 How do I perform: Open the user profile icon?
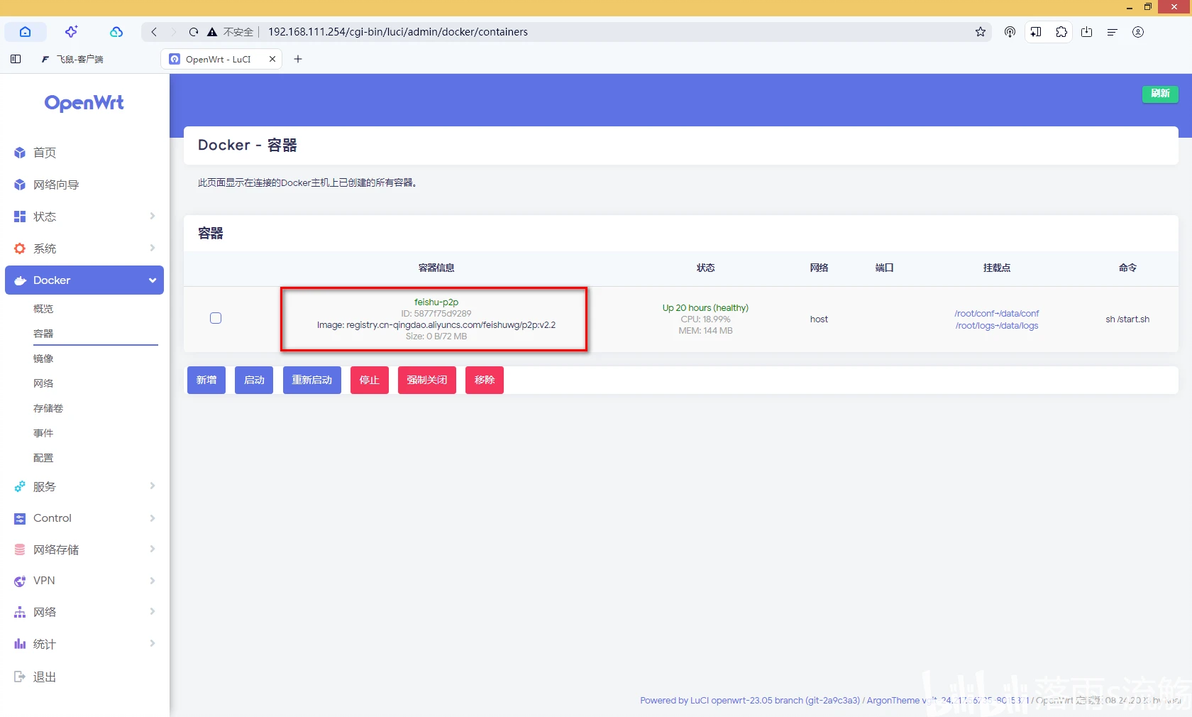click(x=1138, y=32)
